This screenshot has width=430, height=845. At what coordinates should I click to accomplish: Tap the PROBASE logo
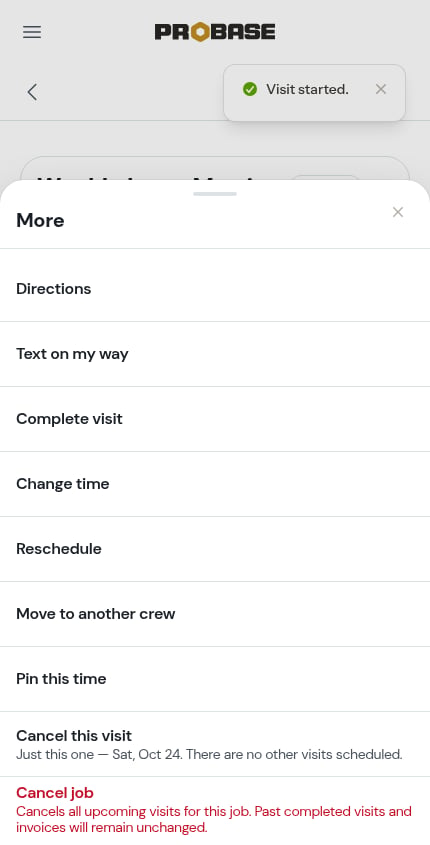click(x=215, y=32)
